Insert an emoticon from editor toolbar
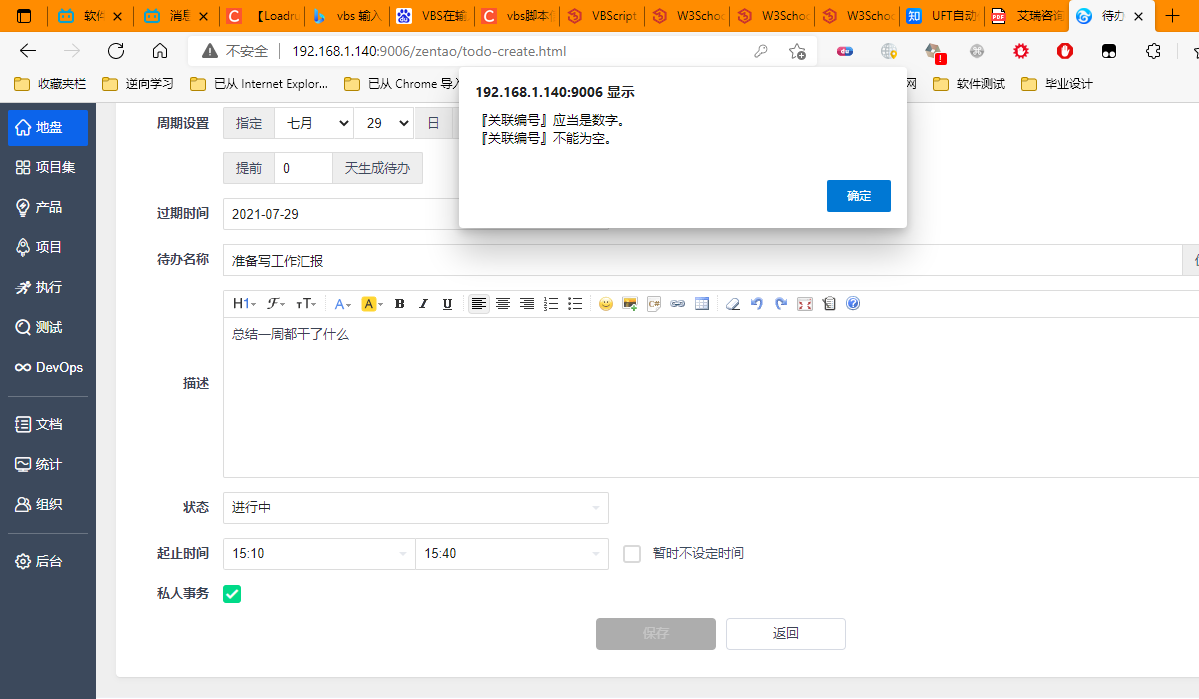1199x699 pixels. tap(605, 304)
